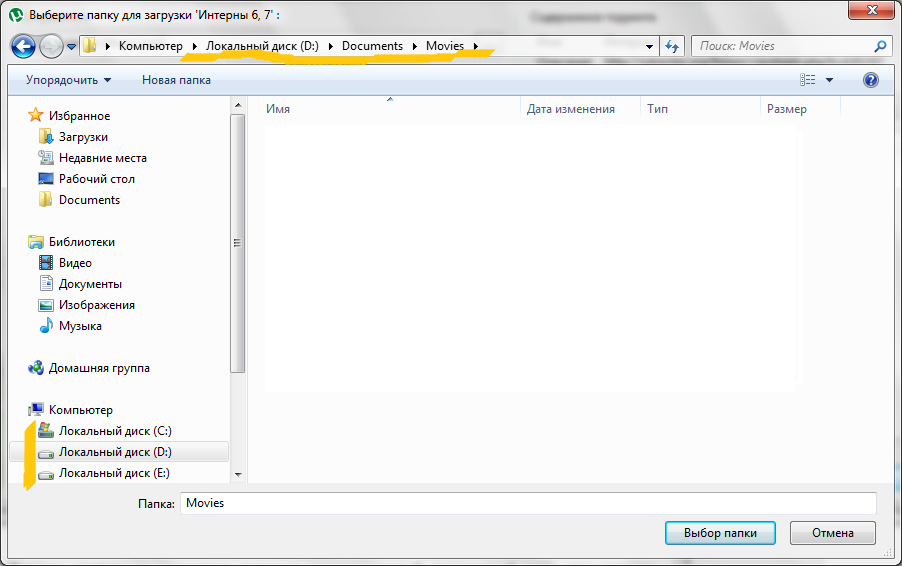Open Домашняя группа in navigation pane
This screenshot has height=566, width=902.
point(99,368)
